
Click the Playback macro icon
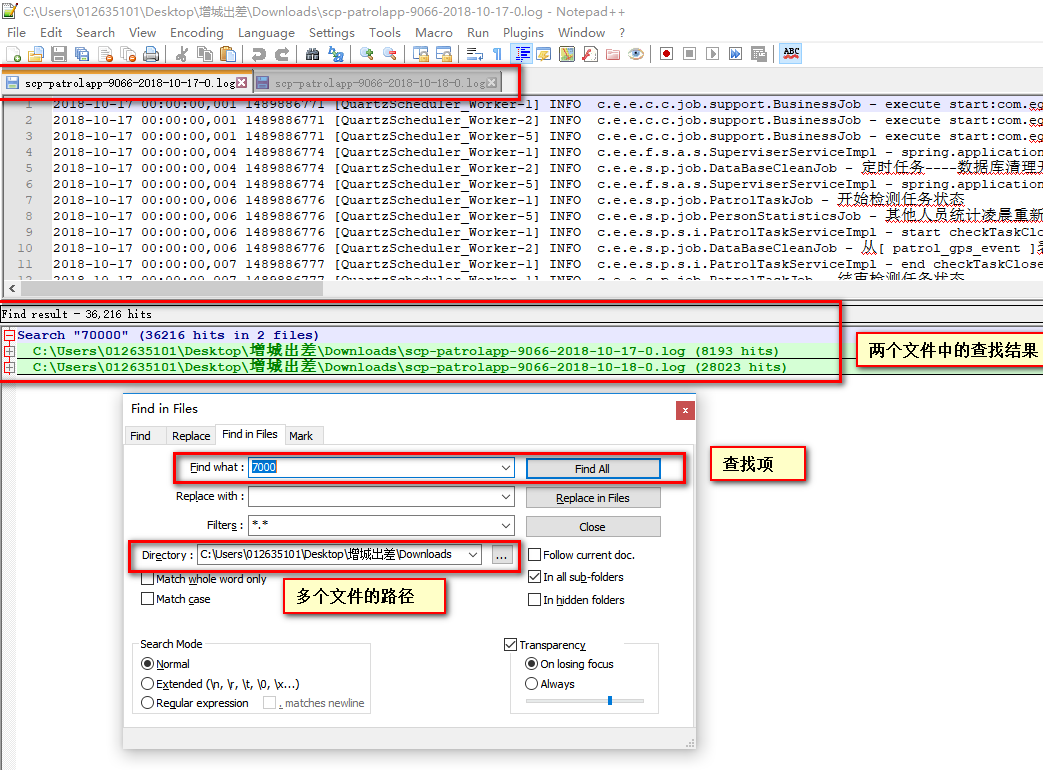click(x=713, y=54)
